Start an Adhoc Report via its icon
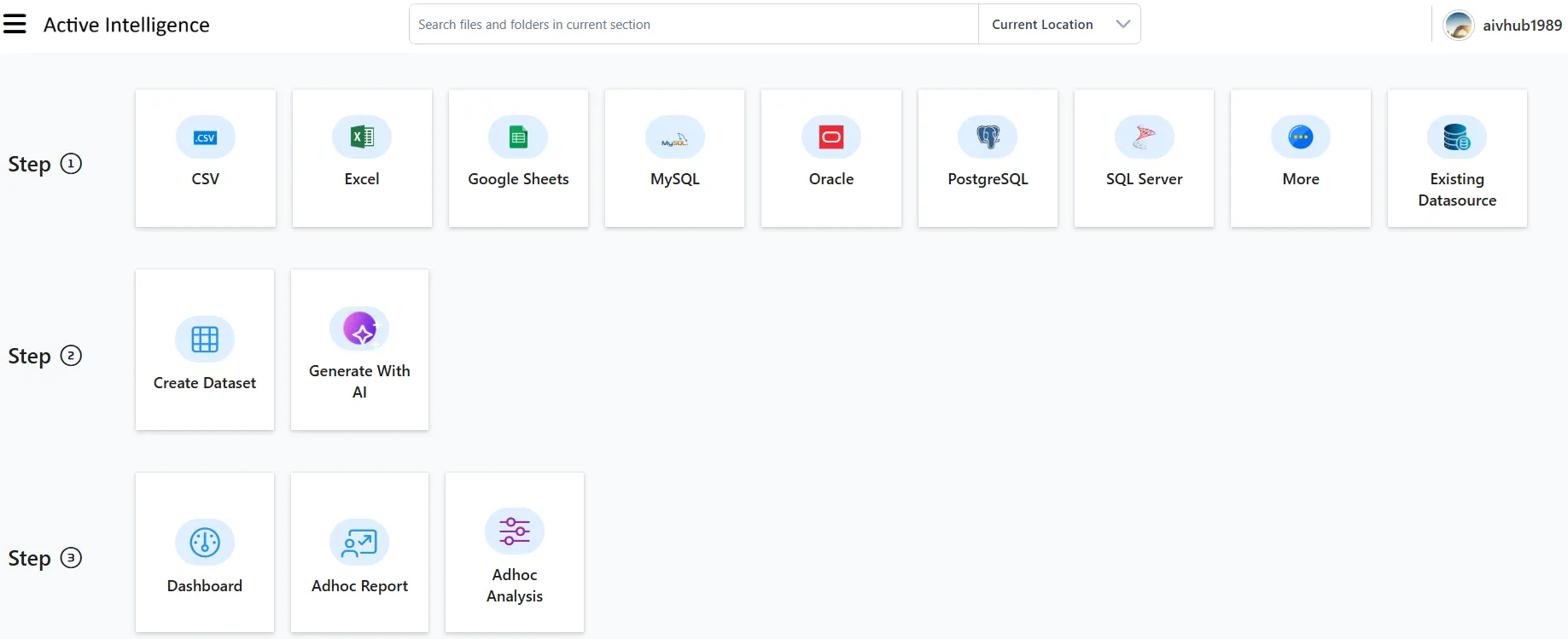The height and width of the screenshot is (639, 1568). point(359,543)
